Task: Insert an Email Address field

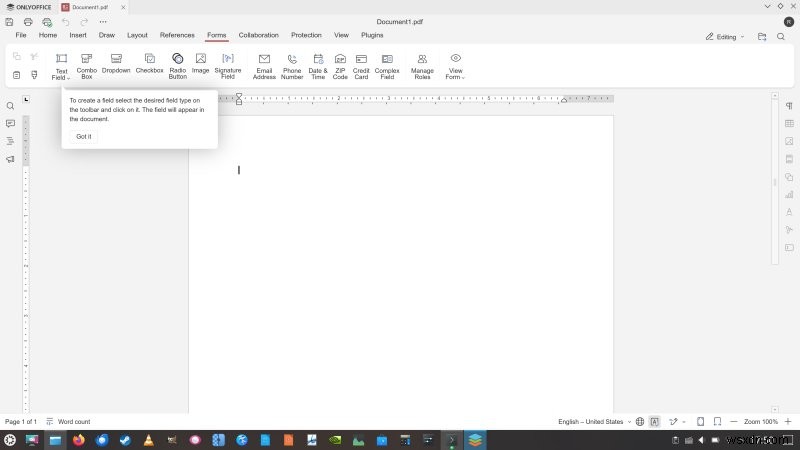Action: tap(264, 66)
